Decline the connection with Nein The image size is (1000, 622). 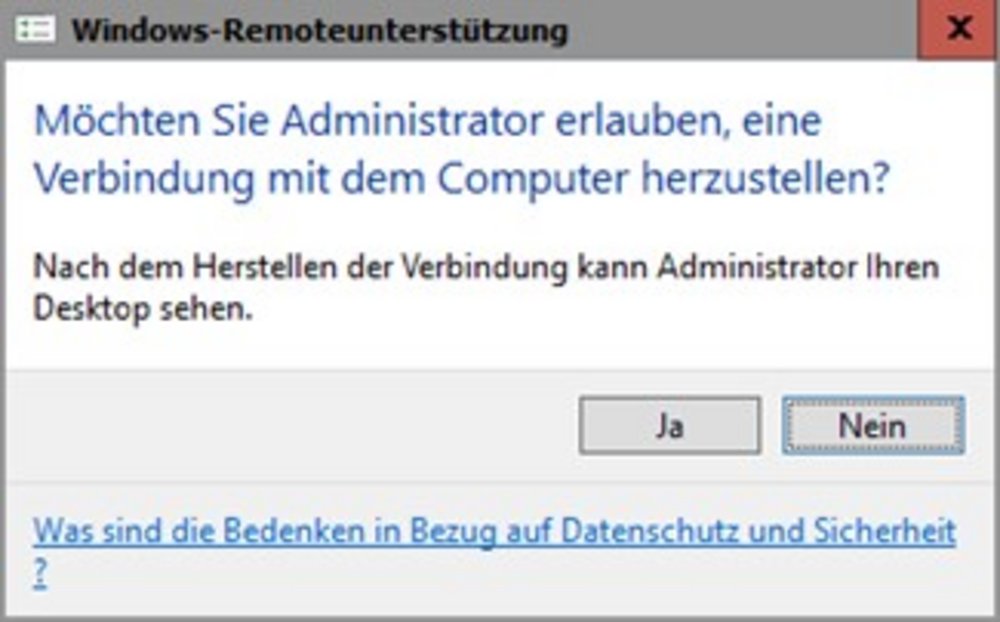(872, 426)
